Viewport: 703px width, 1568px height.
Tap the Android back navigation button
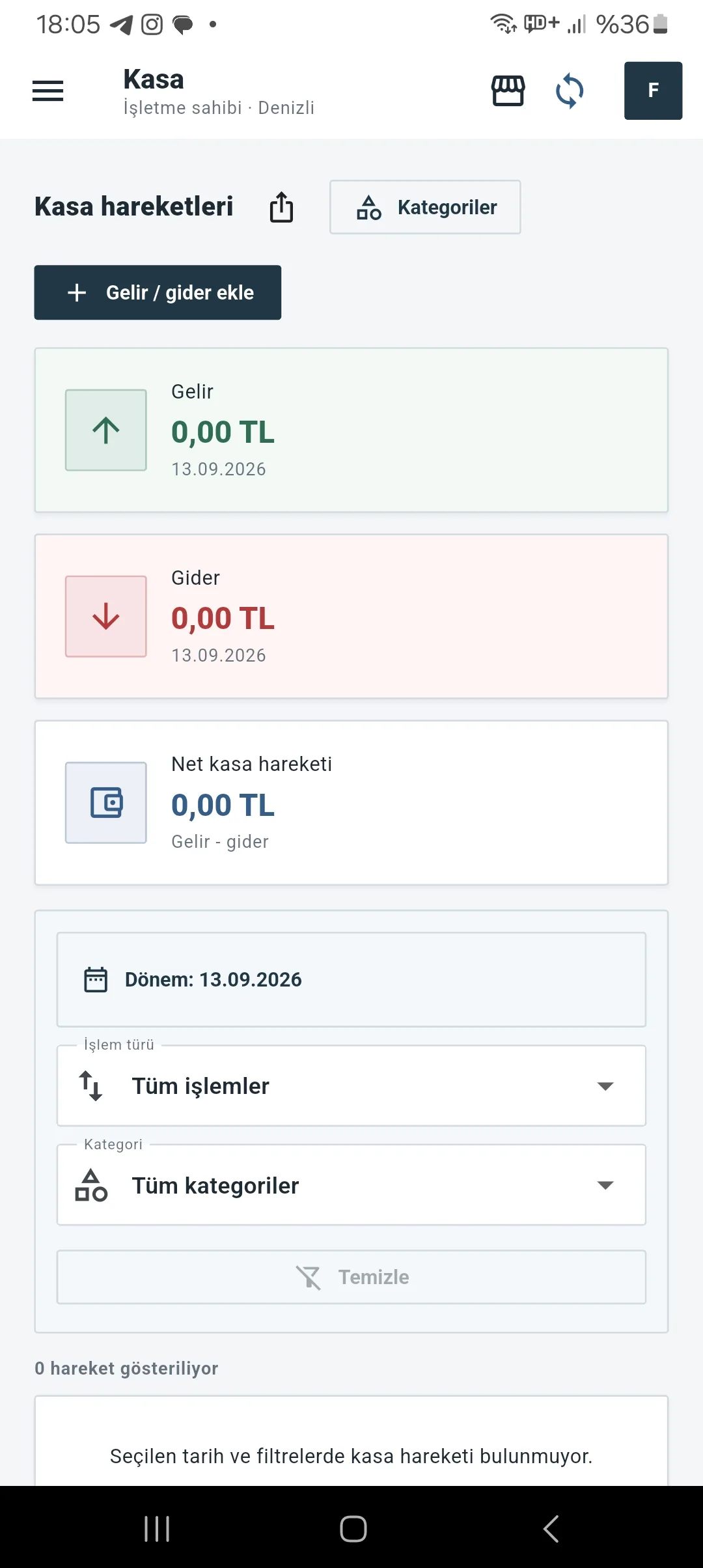click(551, 1528)
